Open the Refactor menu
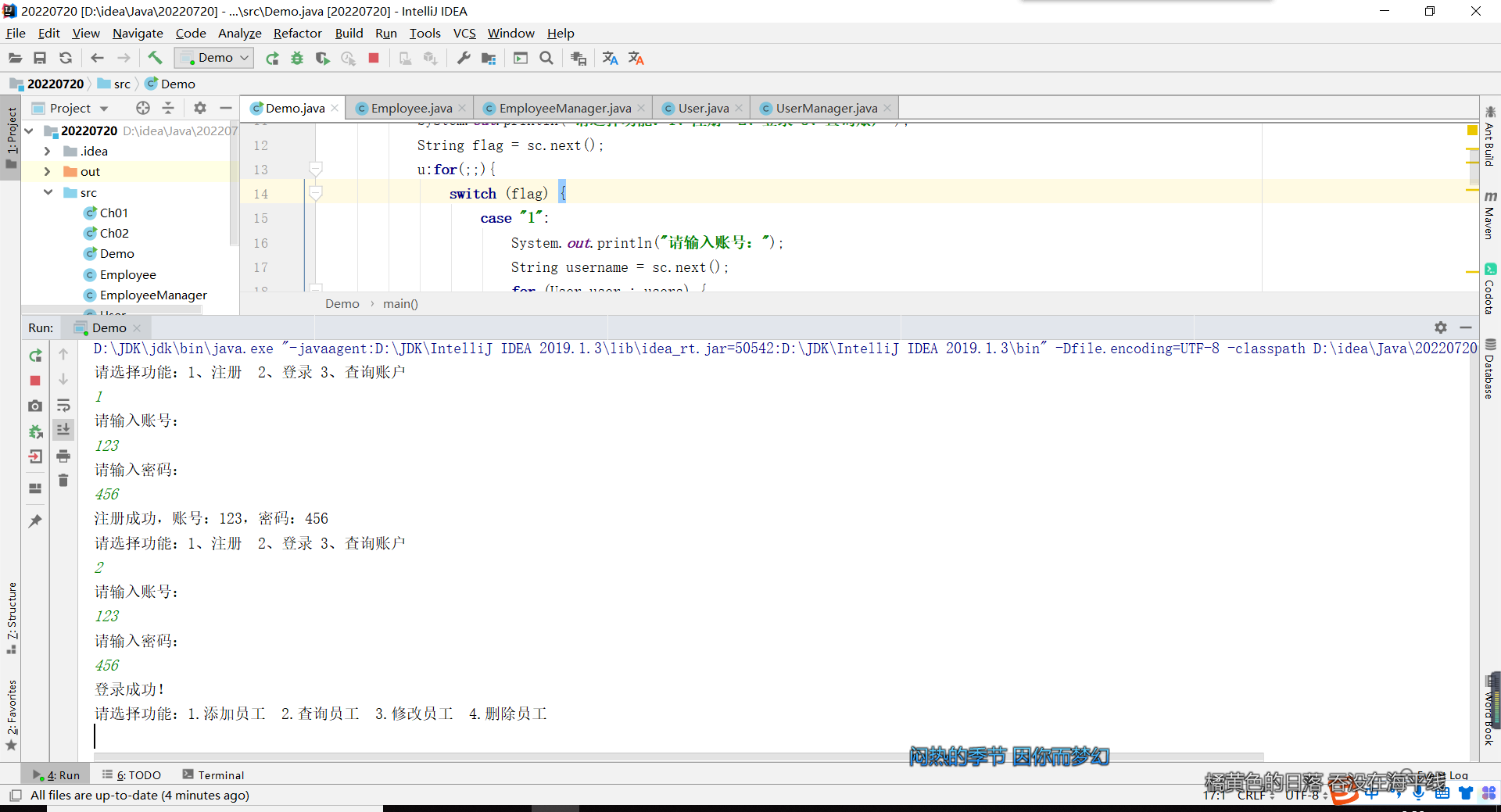Image resolution: width=1501 pixels, height=812 pixels. tap(297, 33)
